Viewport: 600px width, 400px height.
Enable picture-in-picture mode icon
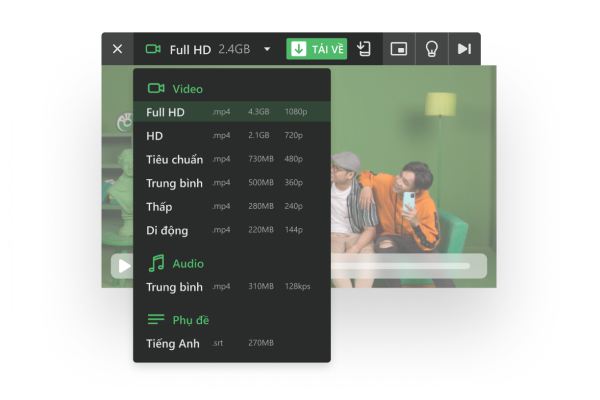click(399, 49)
